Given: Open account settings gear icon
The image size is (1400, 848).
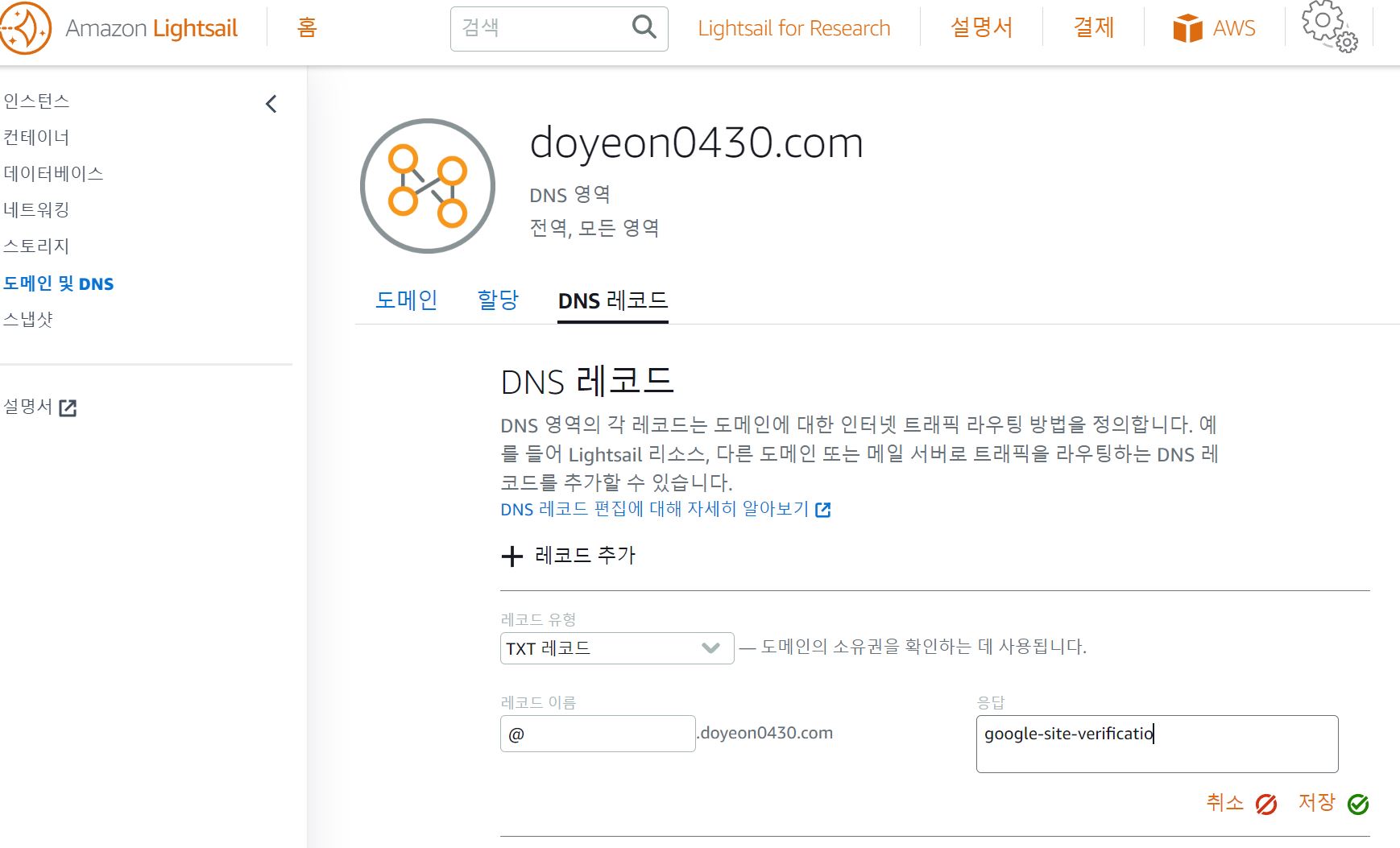Looking at the screenshot, I should click(x=1330, y=27).
